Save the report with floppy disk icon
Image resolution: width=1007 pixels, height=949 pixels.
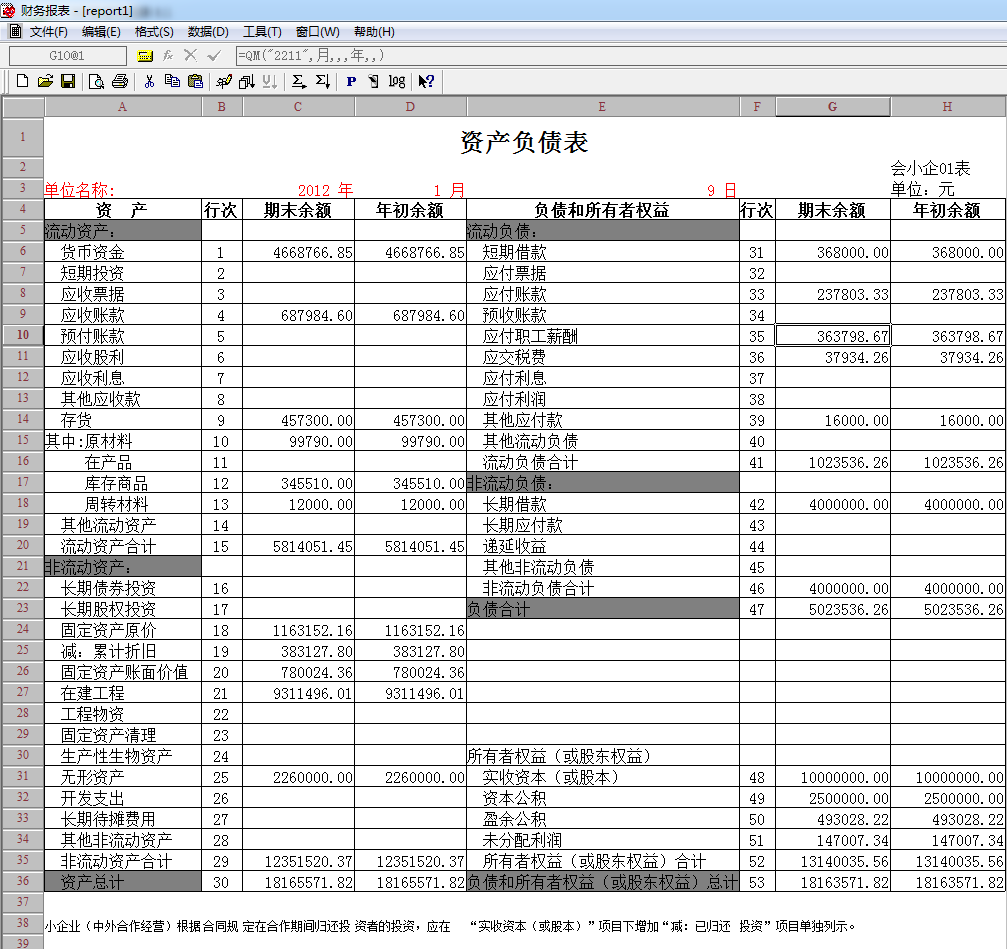68,81
